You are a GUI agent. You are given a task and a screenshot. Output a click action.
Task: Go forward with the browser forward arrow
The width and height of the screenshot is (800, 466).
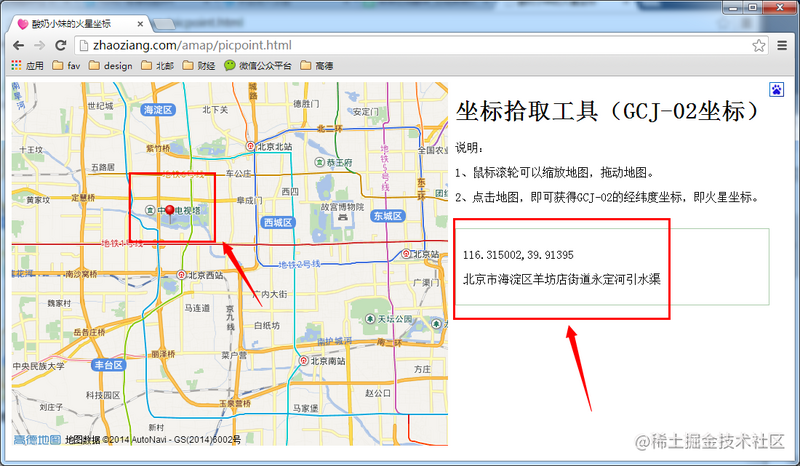[39, 45]
